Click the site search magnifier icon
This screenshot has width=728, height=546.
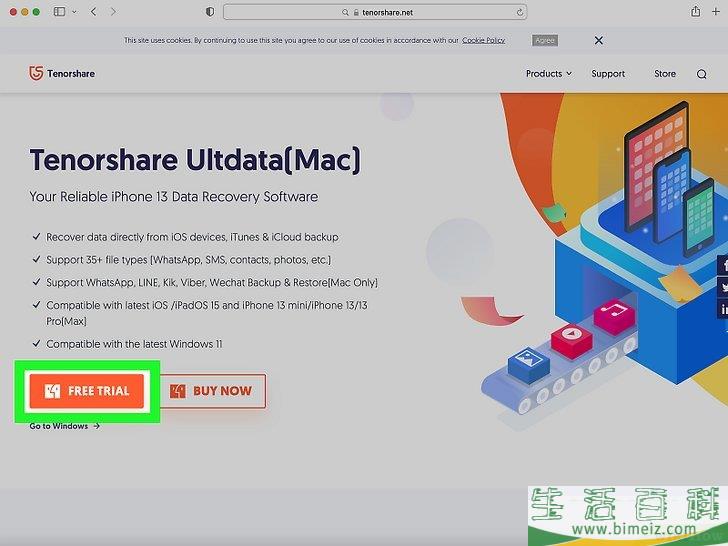[x=702, y=74]
